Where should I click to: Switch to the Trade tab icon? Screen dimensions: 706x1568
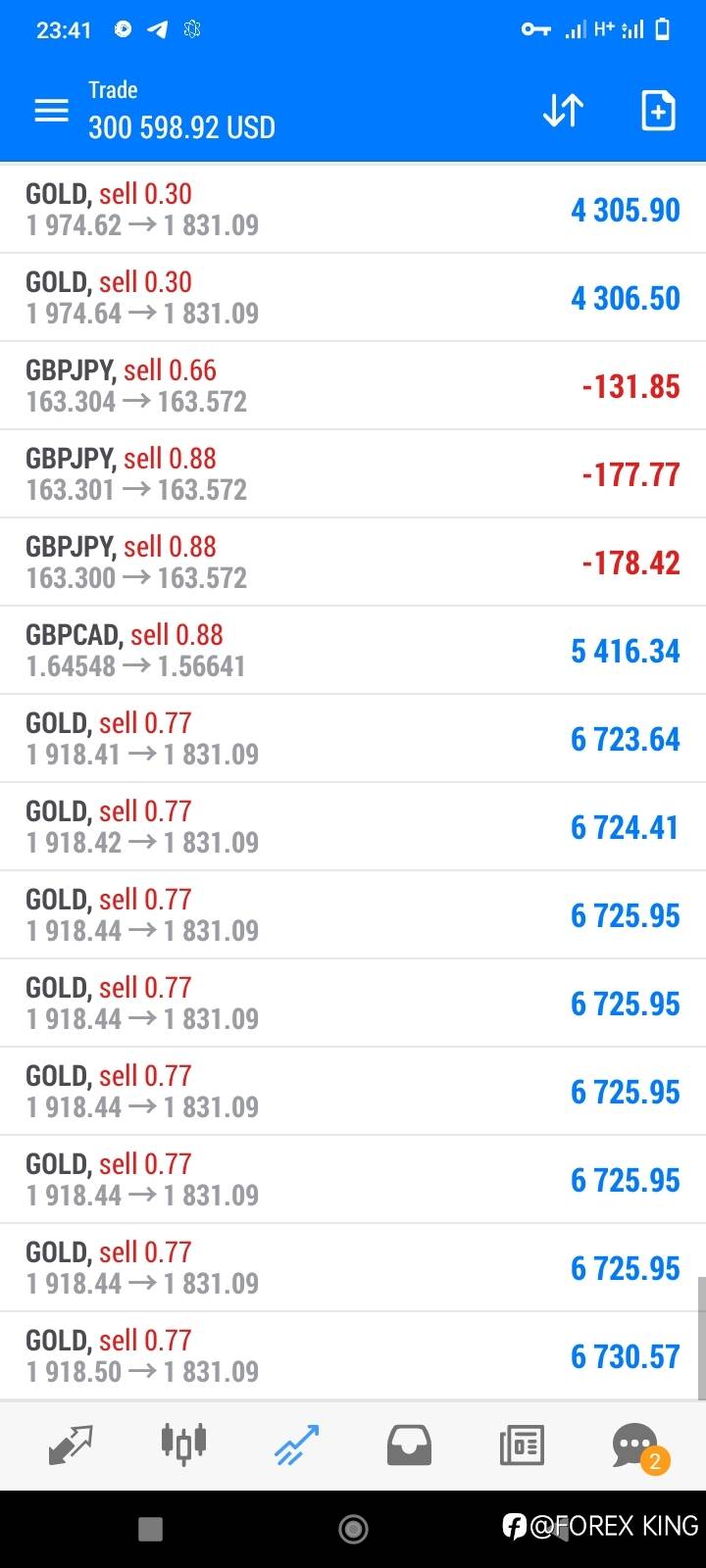296,1445
